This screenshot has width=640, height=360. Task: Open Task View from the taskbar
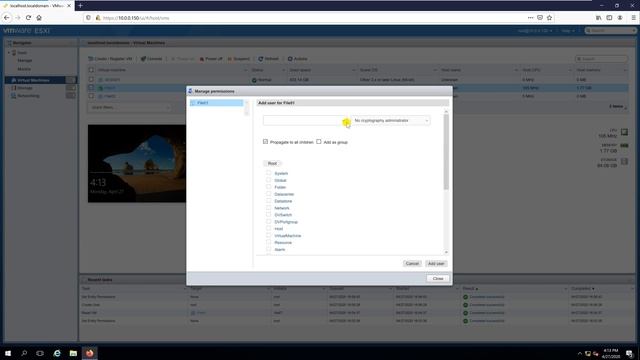(40, 353)
